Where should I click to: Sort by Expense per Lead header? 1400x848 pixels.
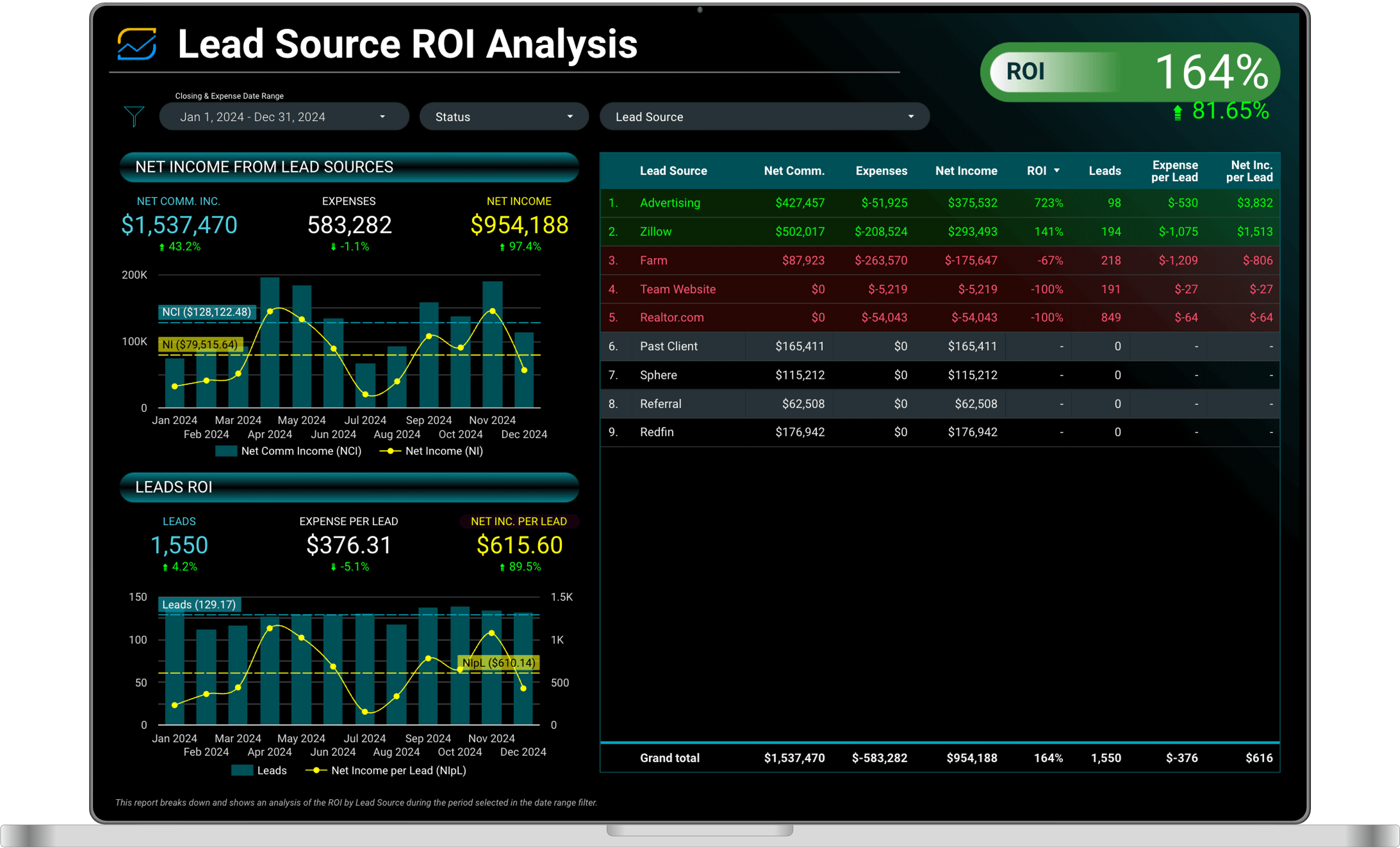pos(1175,171)
